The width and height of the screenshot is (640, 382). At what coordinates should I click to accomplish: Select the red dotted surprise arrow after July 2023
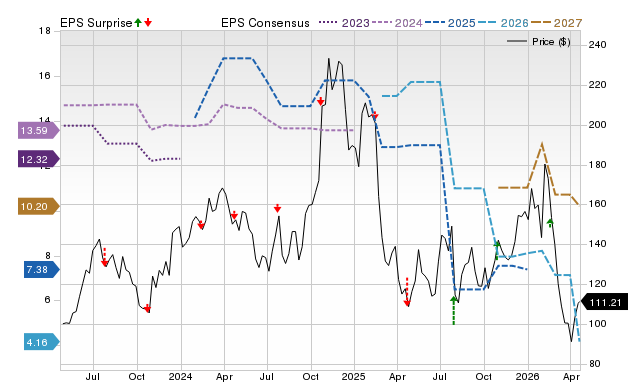pyautogui.click(x=104, y=257)
